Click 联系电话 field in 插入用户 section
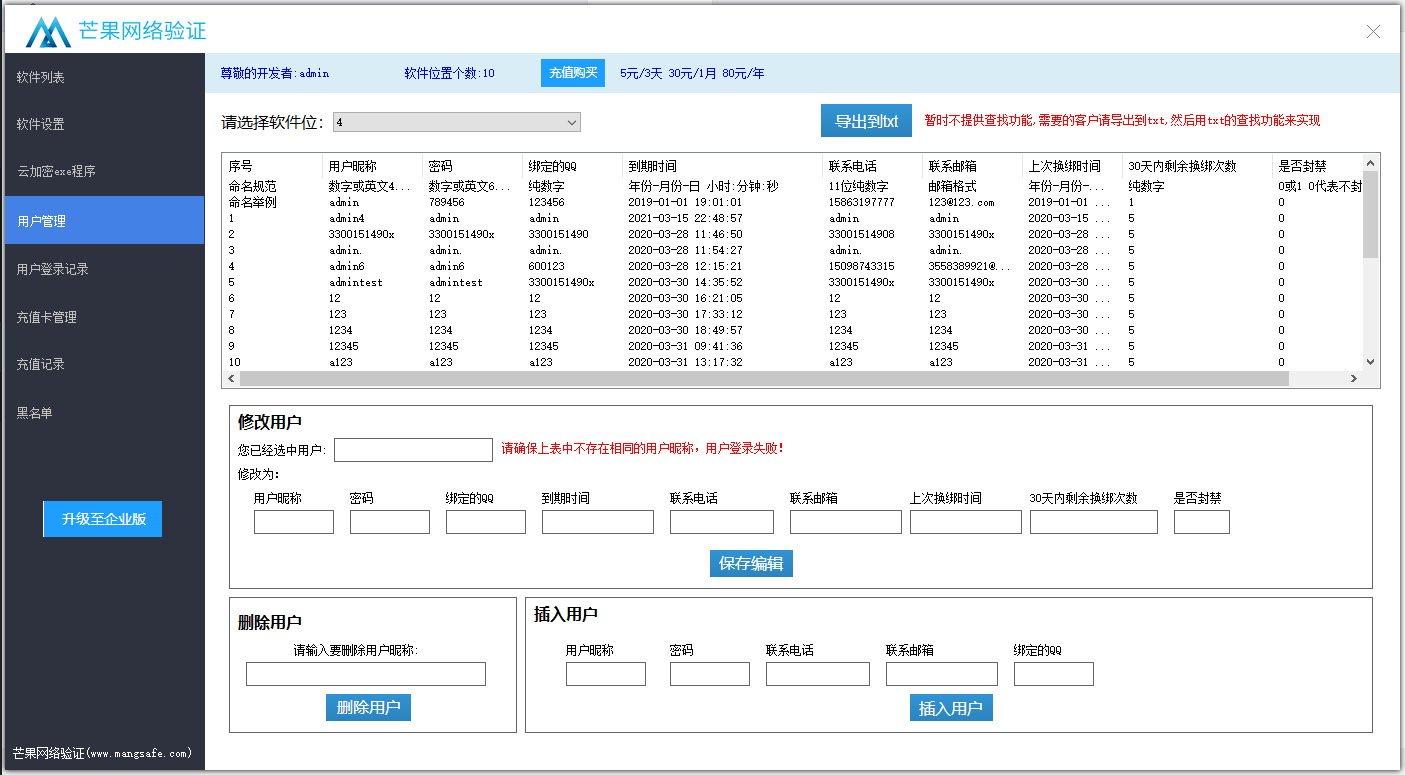 (x=818, y=674)
